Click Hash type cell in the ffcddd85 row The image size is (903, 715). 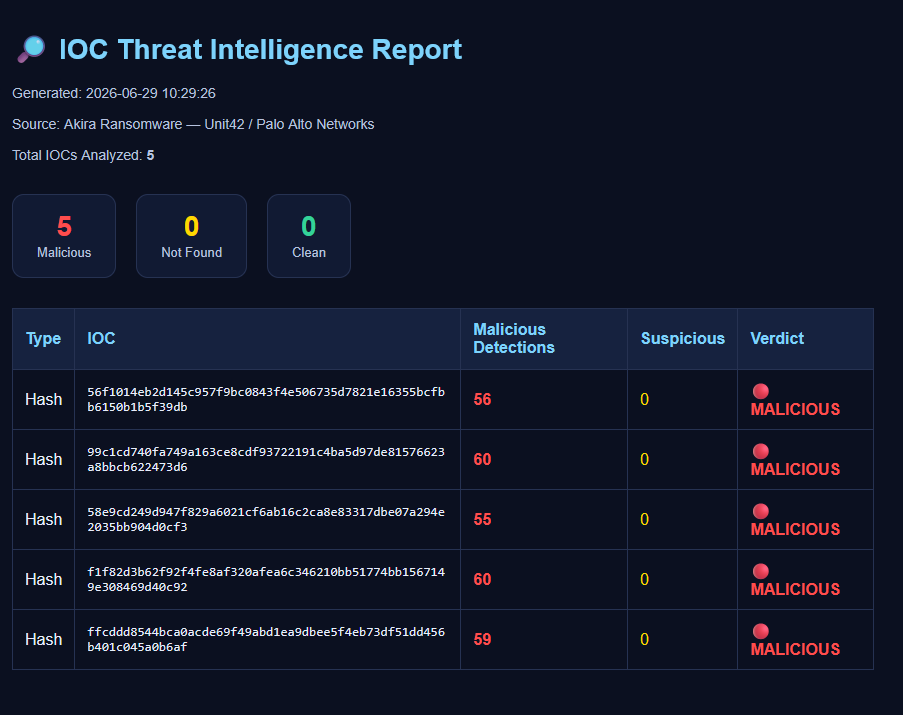[43, 639]
